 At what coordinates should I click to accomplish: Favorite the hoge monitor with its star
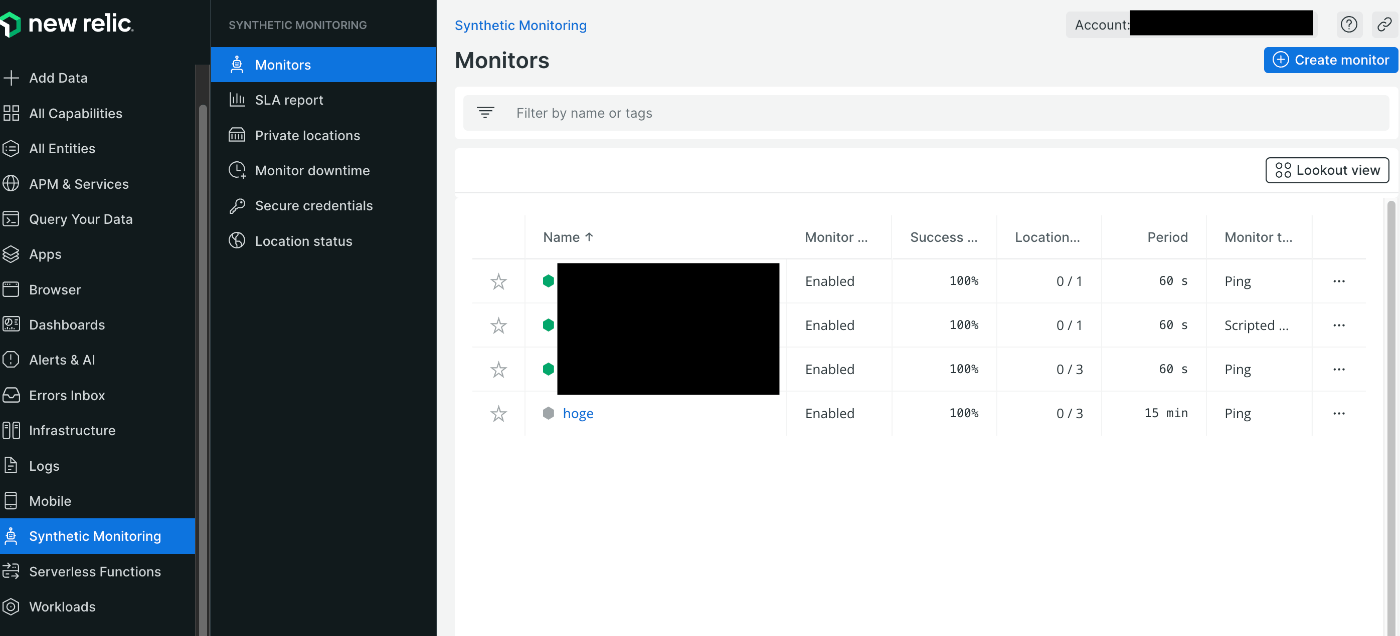coord(499,414)
